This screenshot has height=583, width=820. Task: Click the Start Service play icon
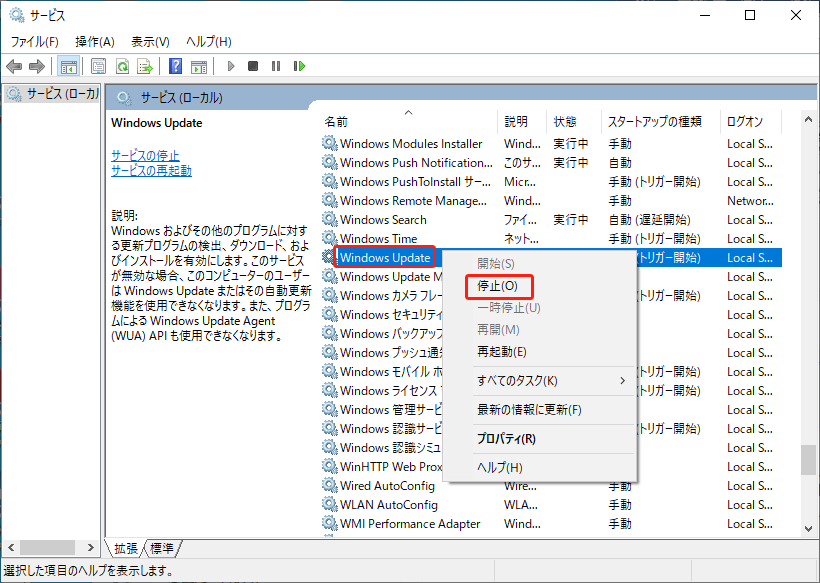[x=231, y=66]
